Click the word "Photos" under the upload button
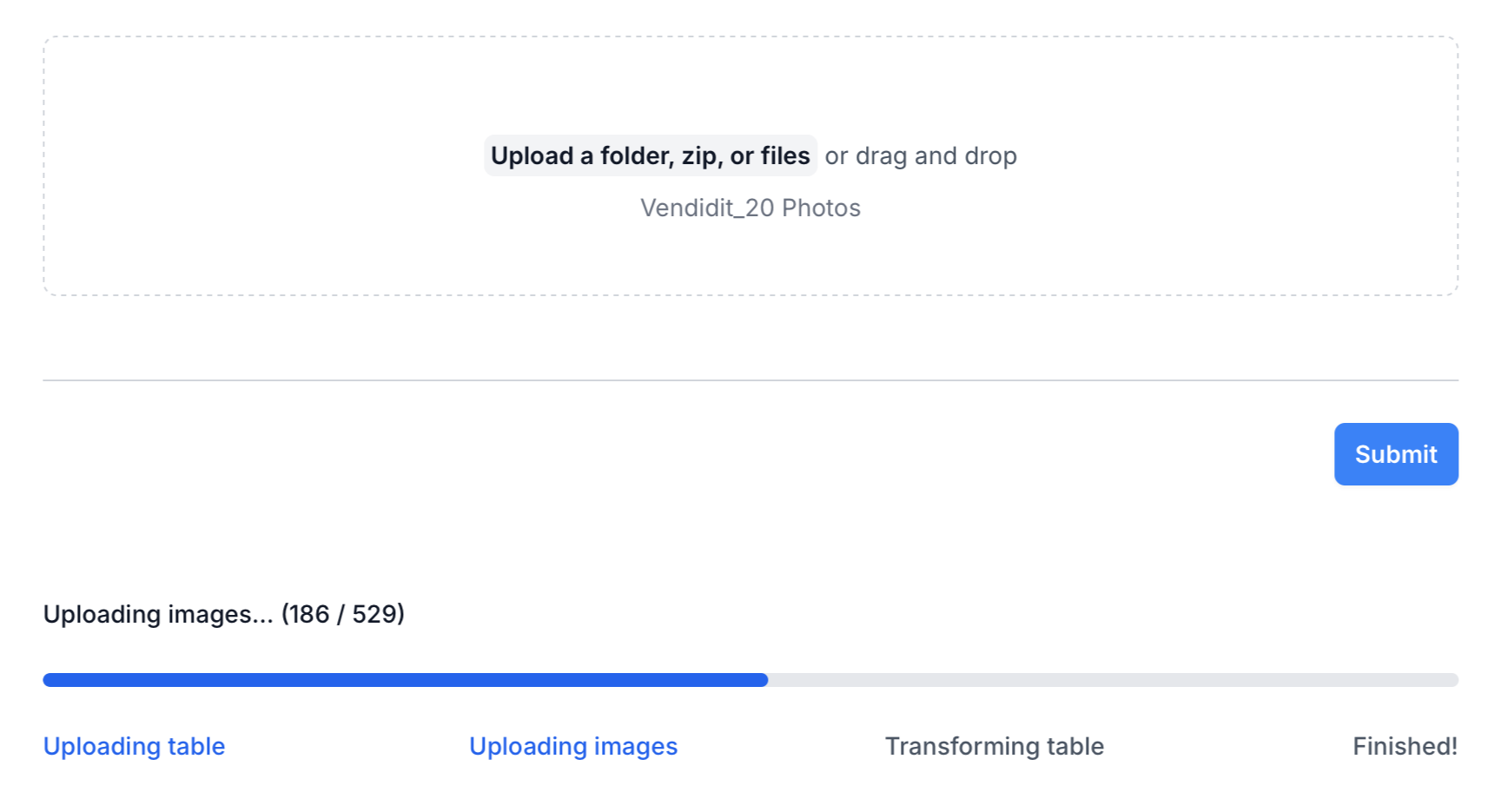 tap(821, 208)
